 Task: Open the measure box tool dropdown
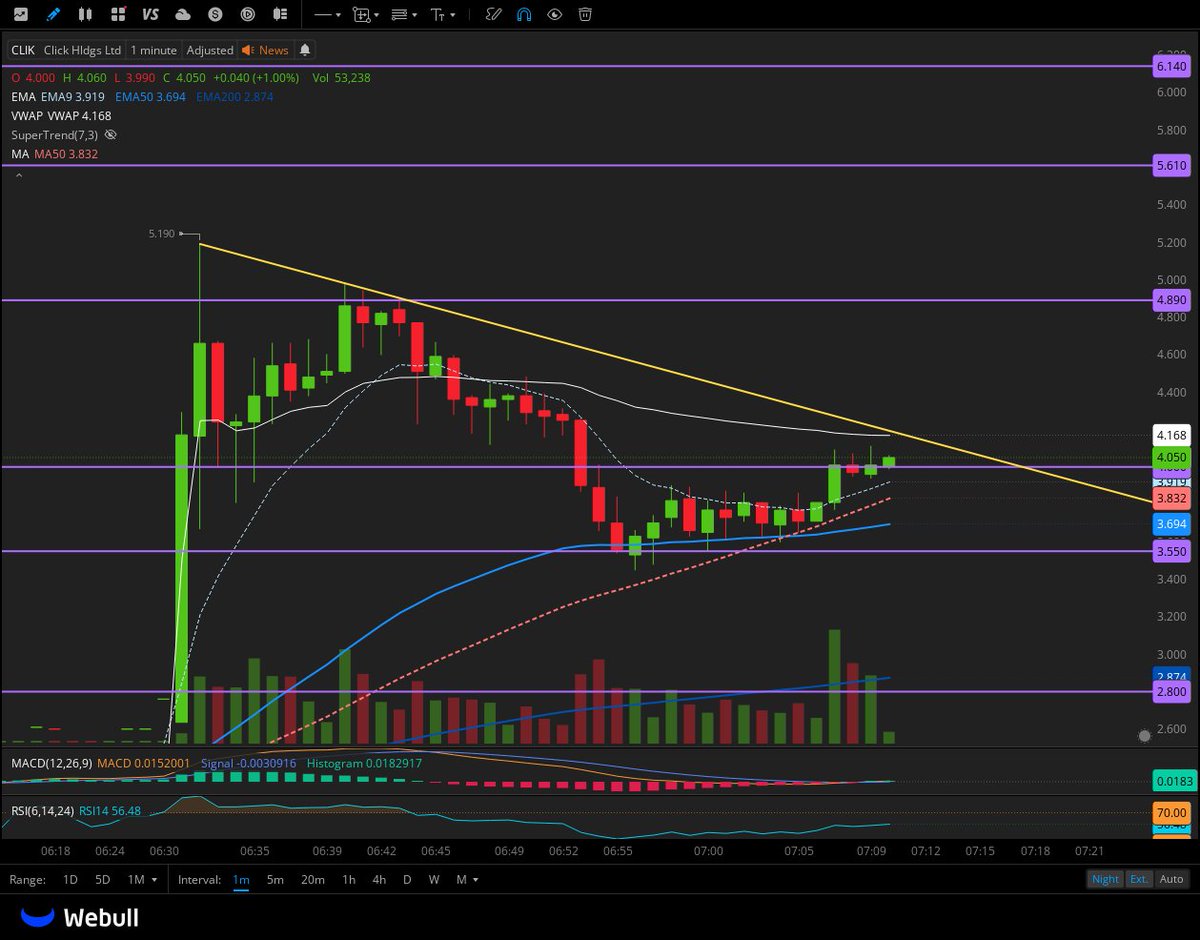click(366, 15)
